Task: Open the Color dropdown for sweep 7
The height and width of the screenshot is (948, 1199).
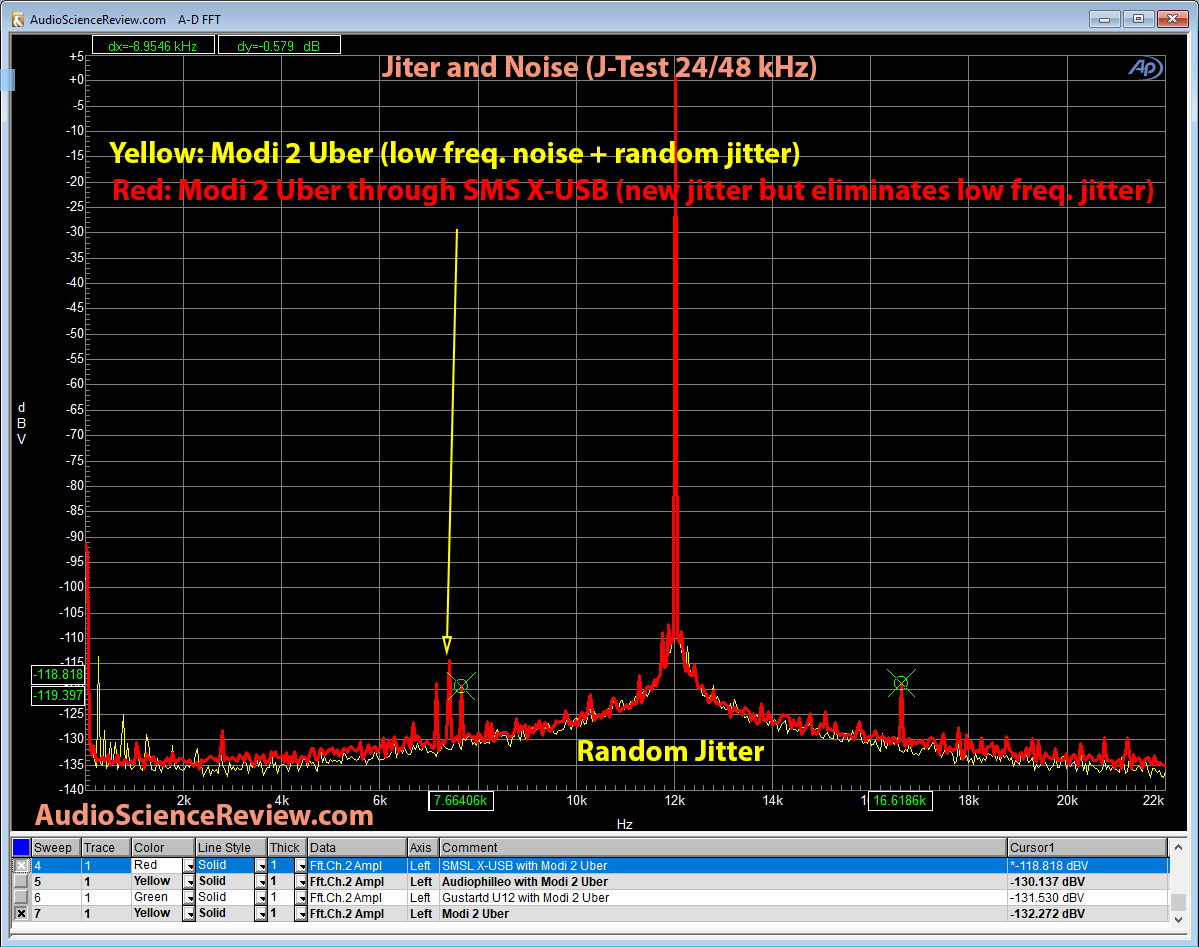Action: 188,914
